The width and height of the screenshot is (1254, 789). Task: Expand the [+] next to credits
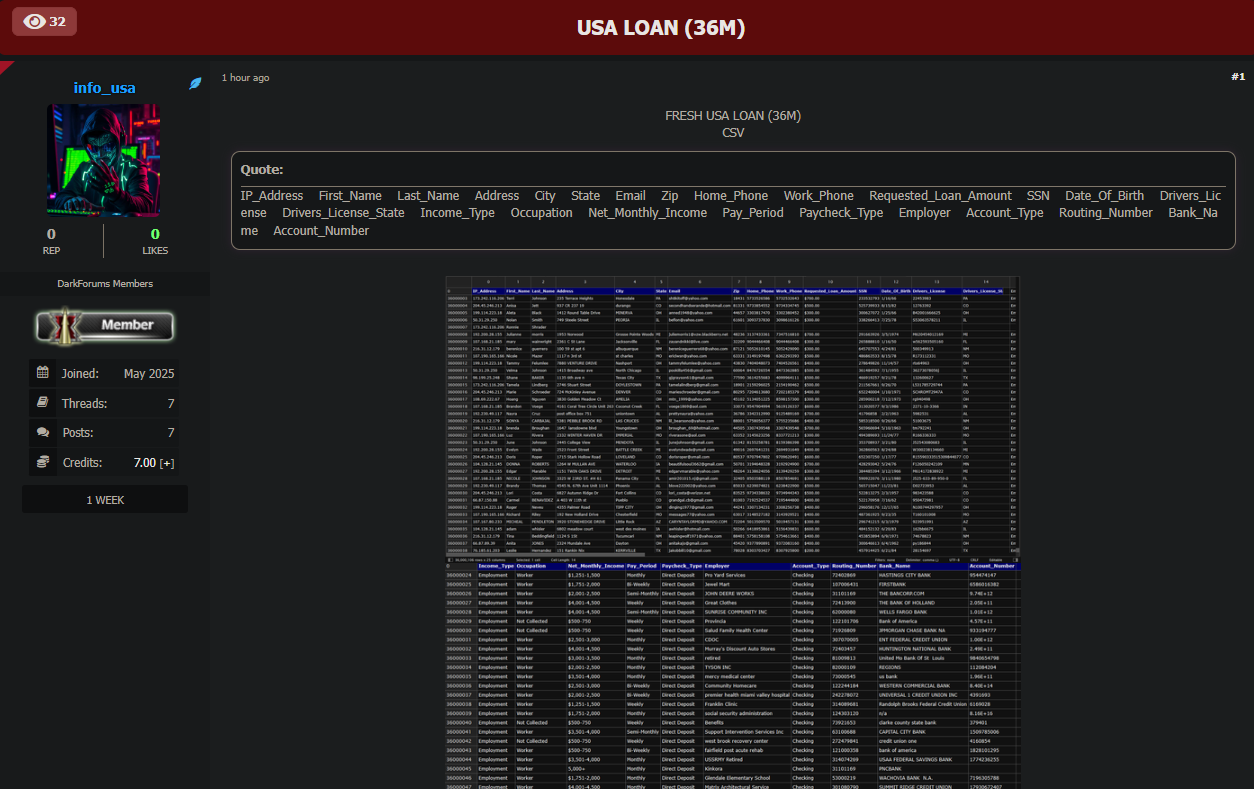pyautogui.click(x=167, y=463)
